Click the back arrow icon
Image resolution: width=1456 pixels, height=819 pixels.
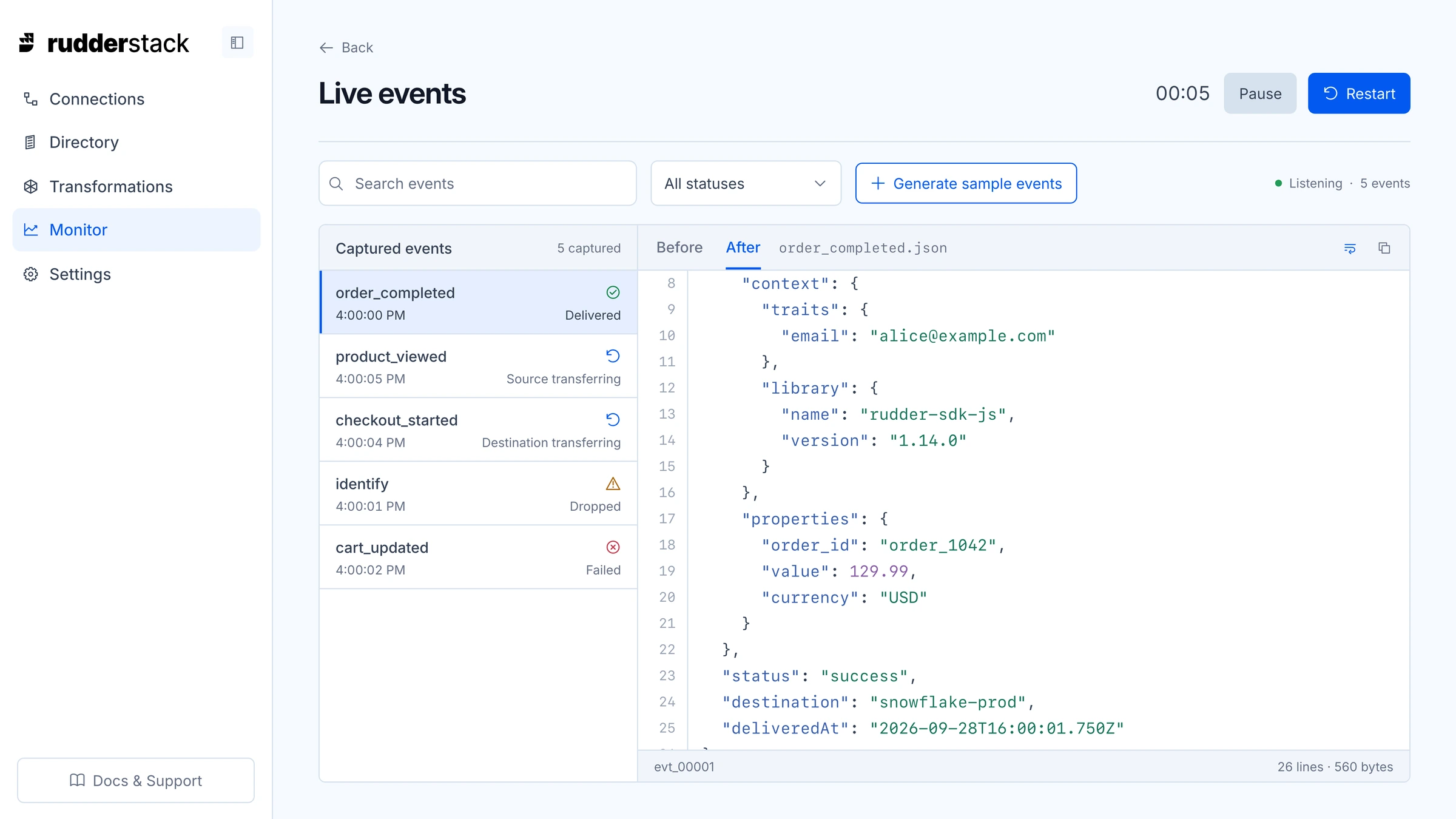click(326, 48)
